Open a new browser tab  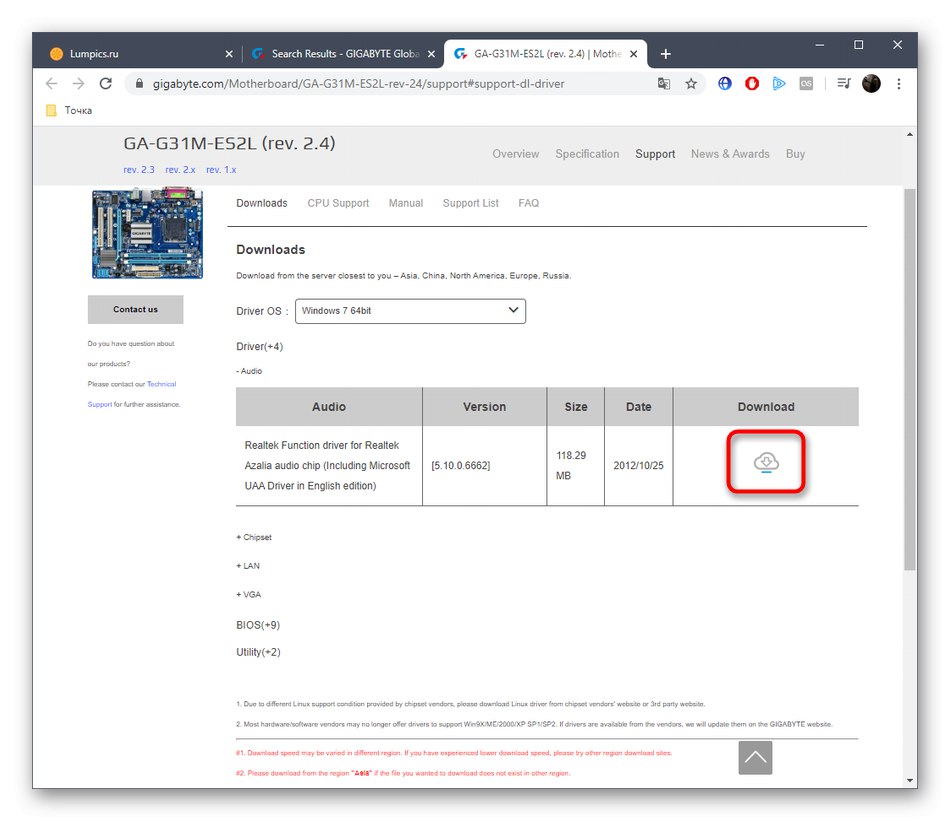[x=665, y=54]
